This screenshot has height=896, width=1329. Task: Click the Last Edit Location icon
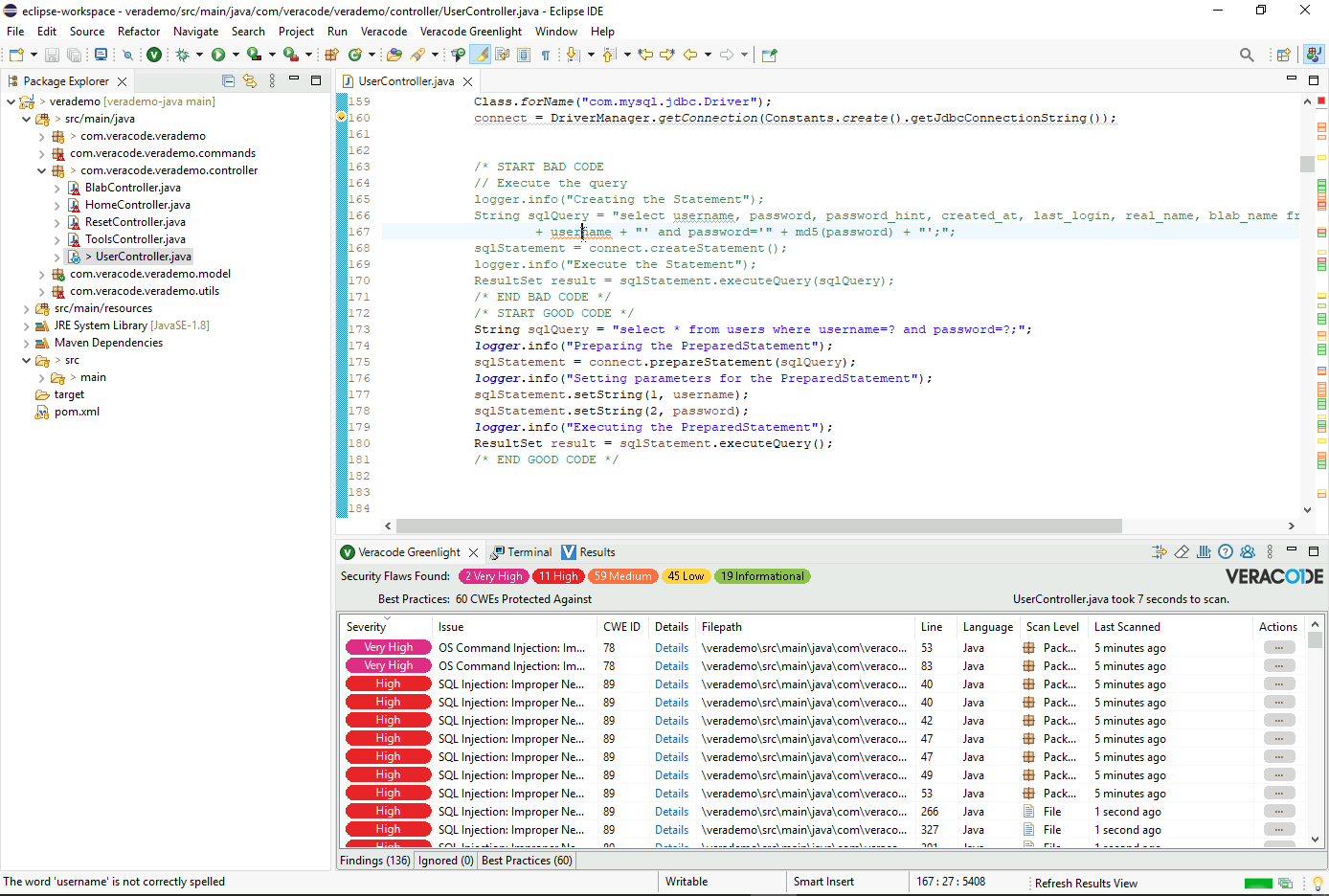(645, 55)
